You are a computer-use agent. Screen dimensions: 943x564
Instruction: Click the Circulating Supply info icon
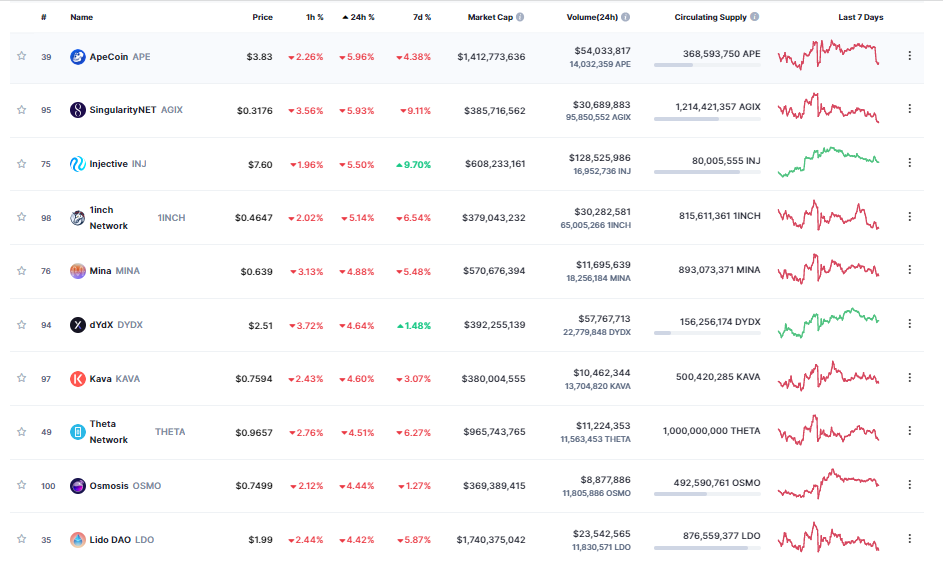point(754,17)
